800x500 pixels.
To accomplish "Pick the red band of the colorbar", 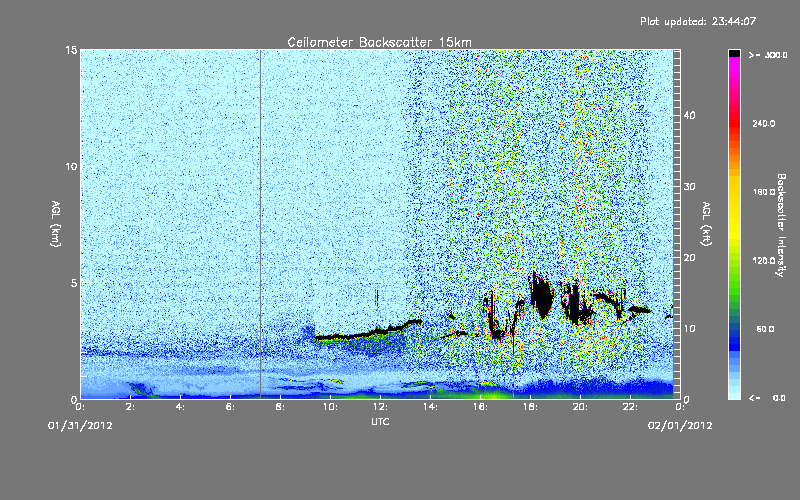I will tap(734, 124).
